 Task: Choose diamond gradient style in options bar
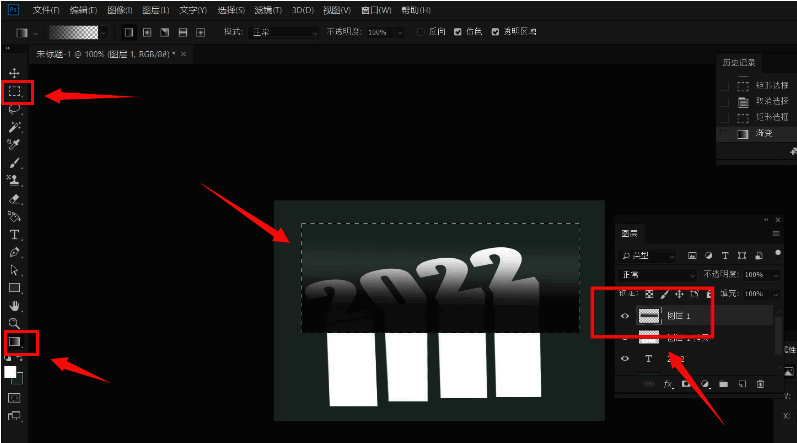point(201,33)
